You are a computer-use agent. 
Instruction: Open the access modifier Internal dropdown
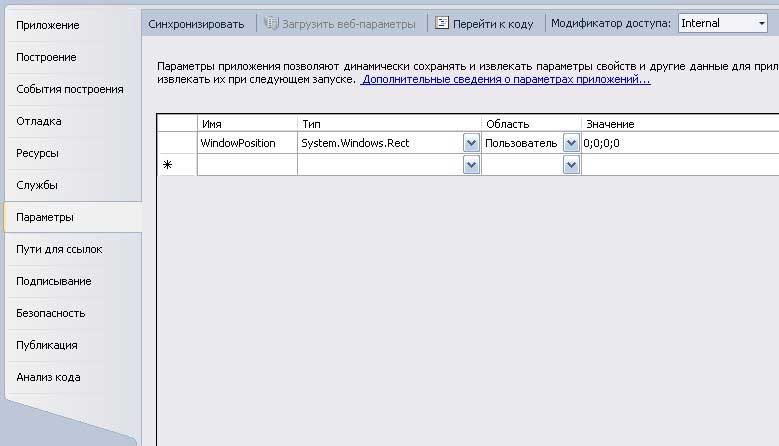(x=759, y=23)
